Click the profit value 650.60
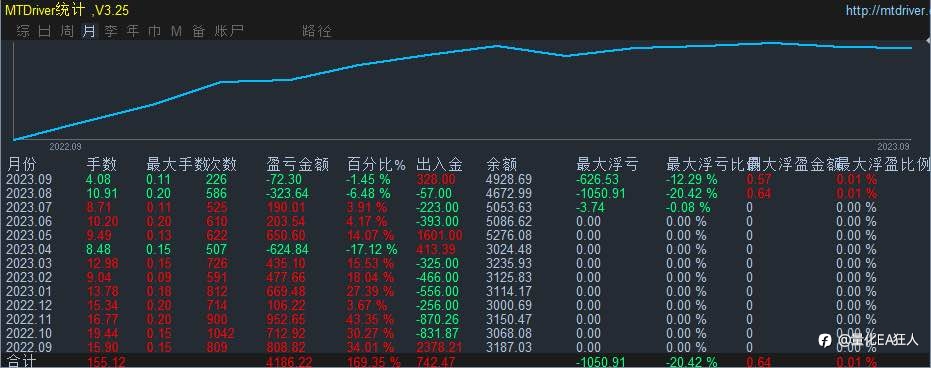This screenshot has height=368, width=931. coord(287,235)
